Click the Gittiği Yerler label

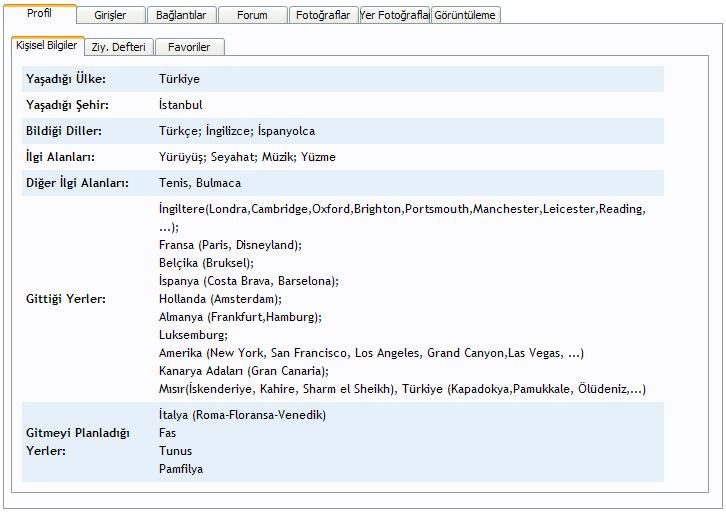(66, 298)
